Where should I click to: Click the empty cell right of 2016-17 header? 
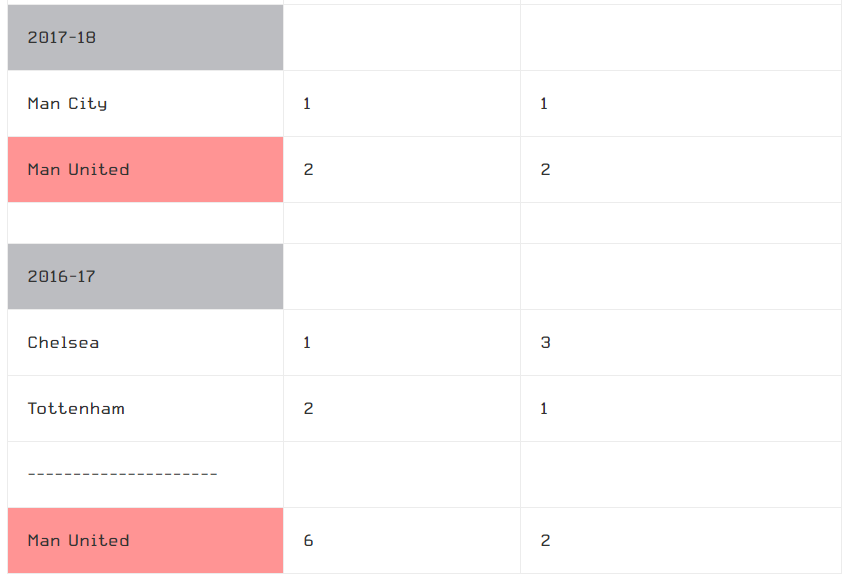pyautogui.click(x=402, y=277)
